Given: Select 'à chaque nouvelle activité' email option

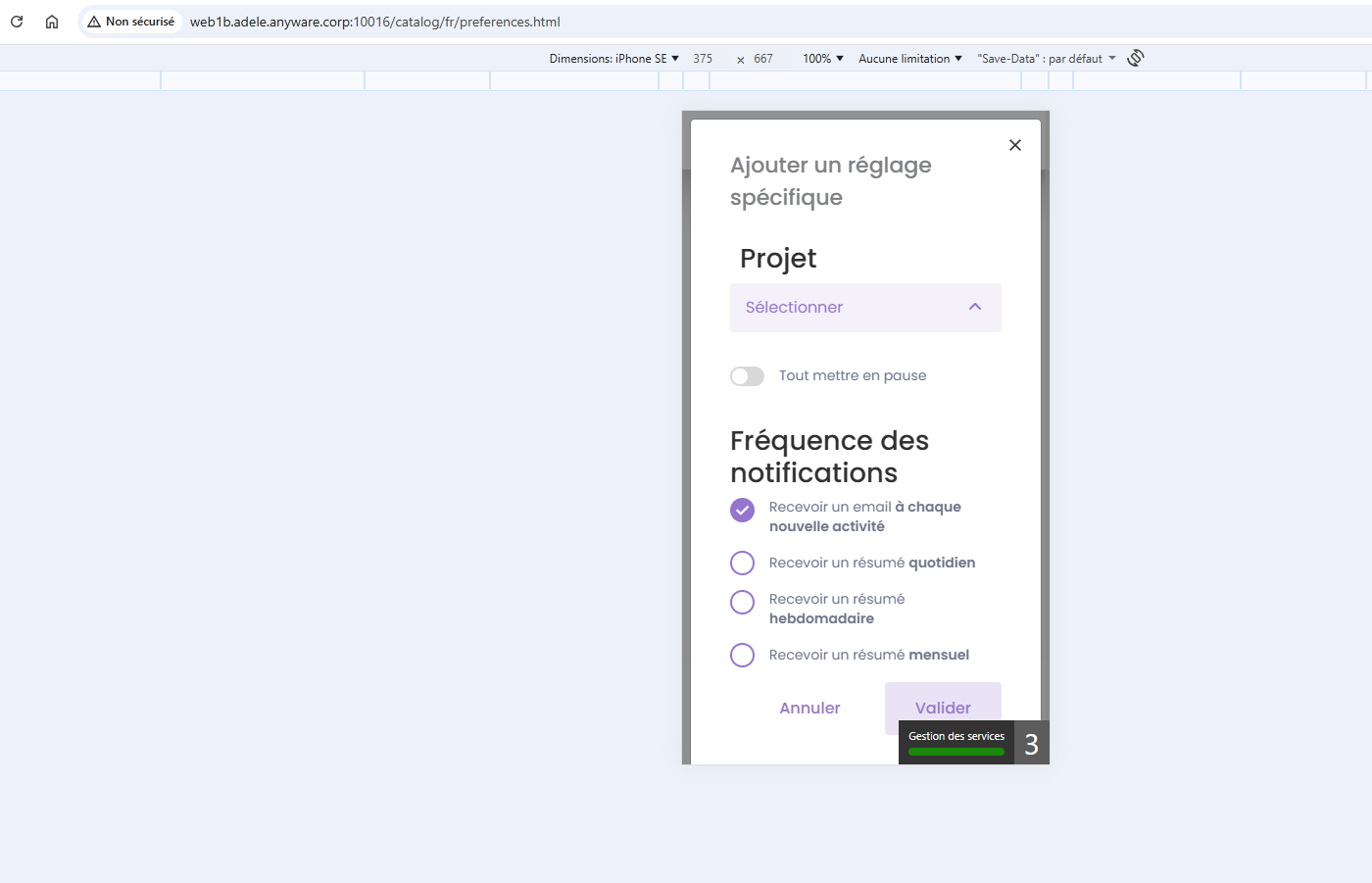Looking at the screenshot, I should [x=743, y=510].
